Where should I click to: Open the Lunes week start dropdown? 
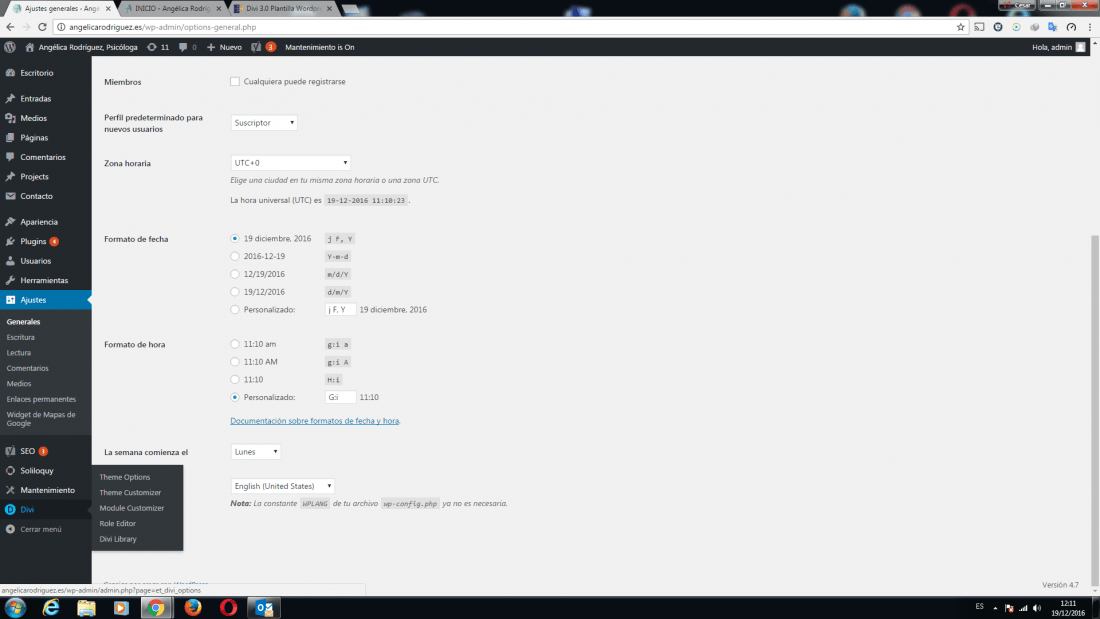click(x=256, y=452)
